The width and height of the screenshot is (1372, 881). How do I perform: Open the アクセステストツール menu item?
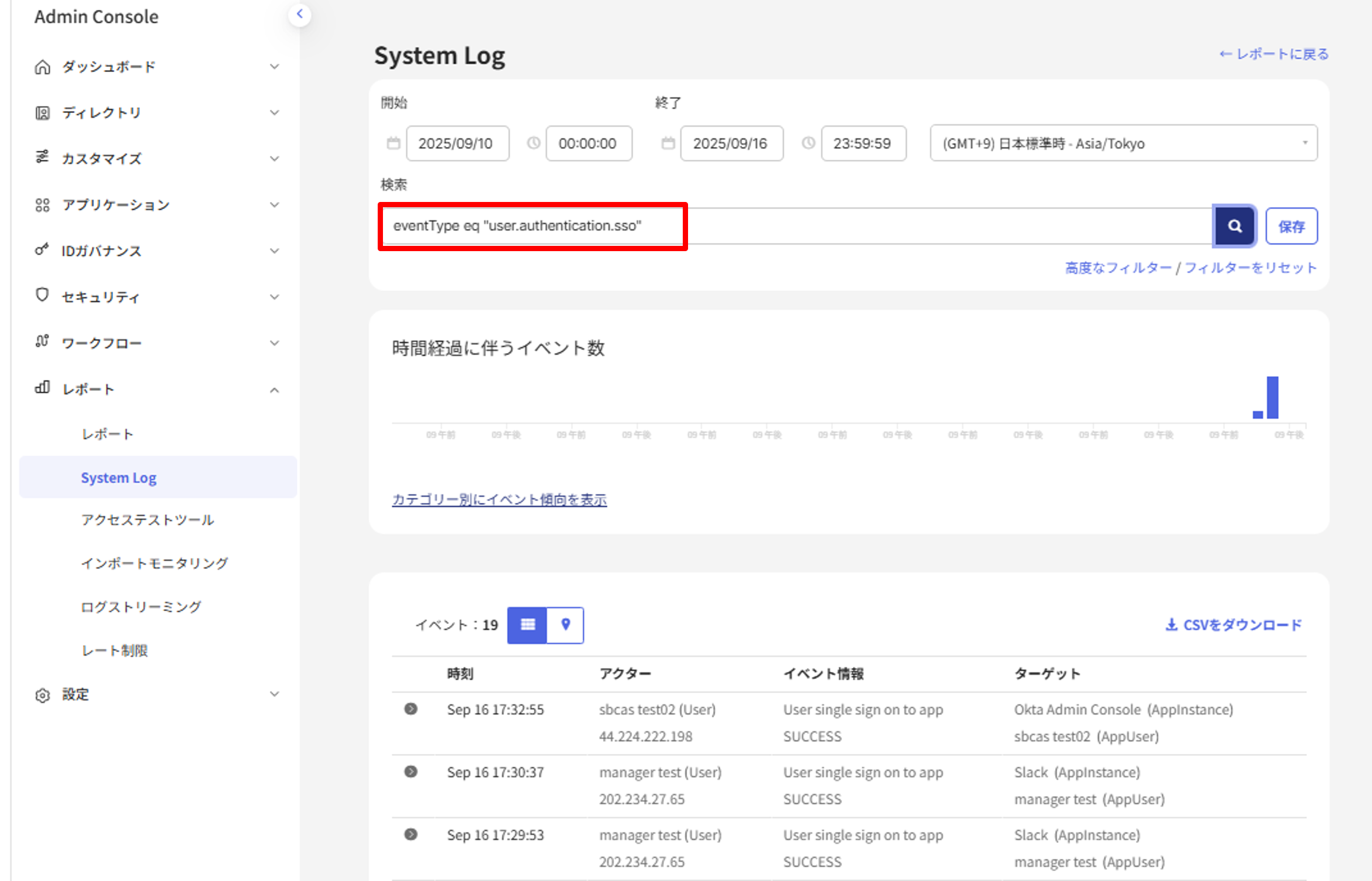coord(148,520)
